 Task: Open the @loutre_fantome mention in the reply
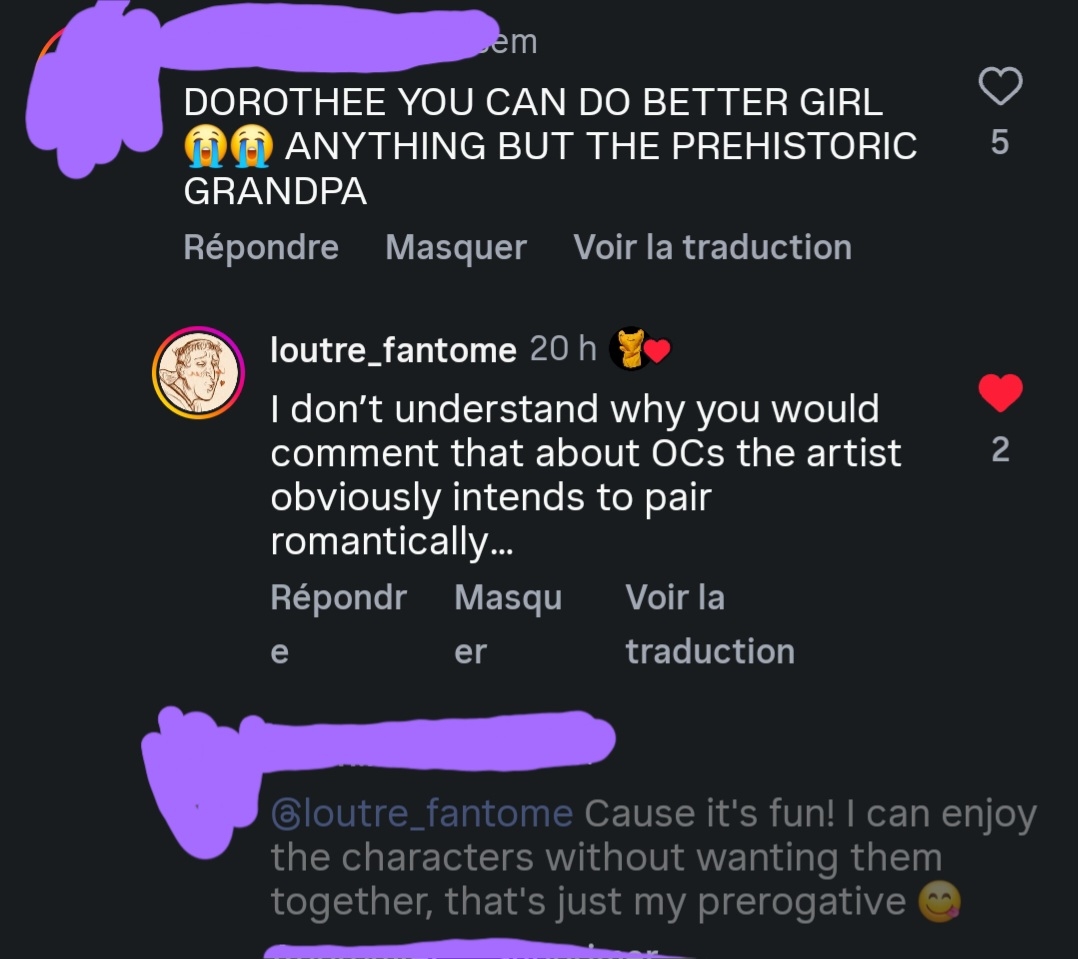point(422,814)
